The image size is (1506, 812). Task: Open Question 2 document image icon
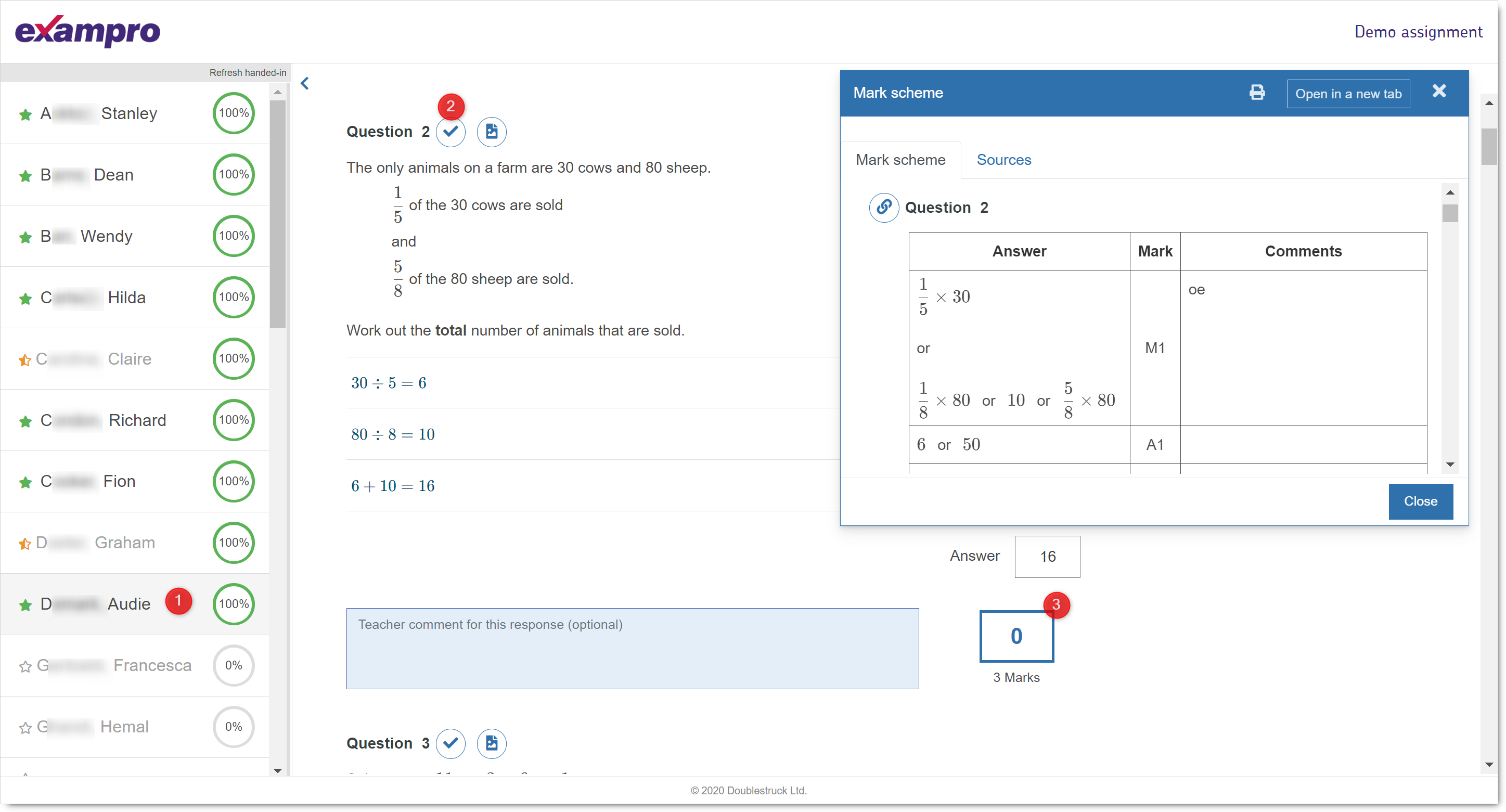[491, 132]
